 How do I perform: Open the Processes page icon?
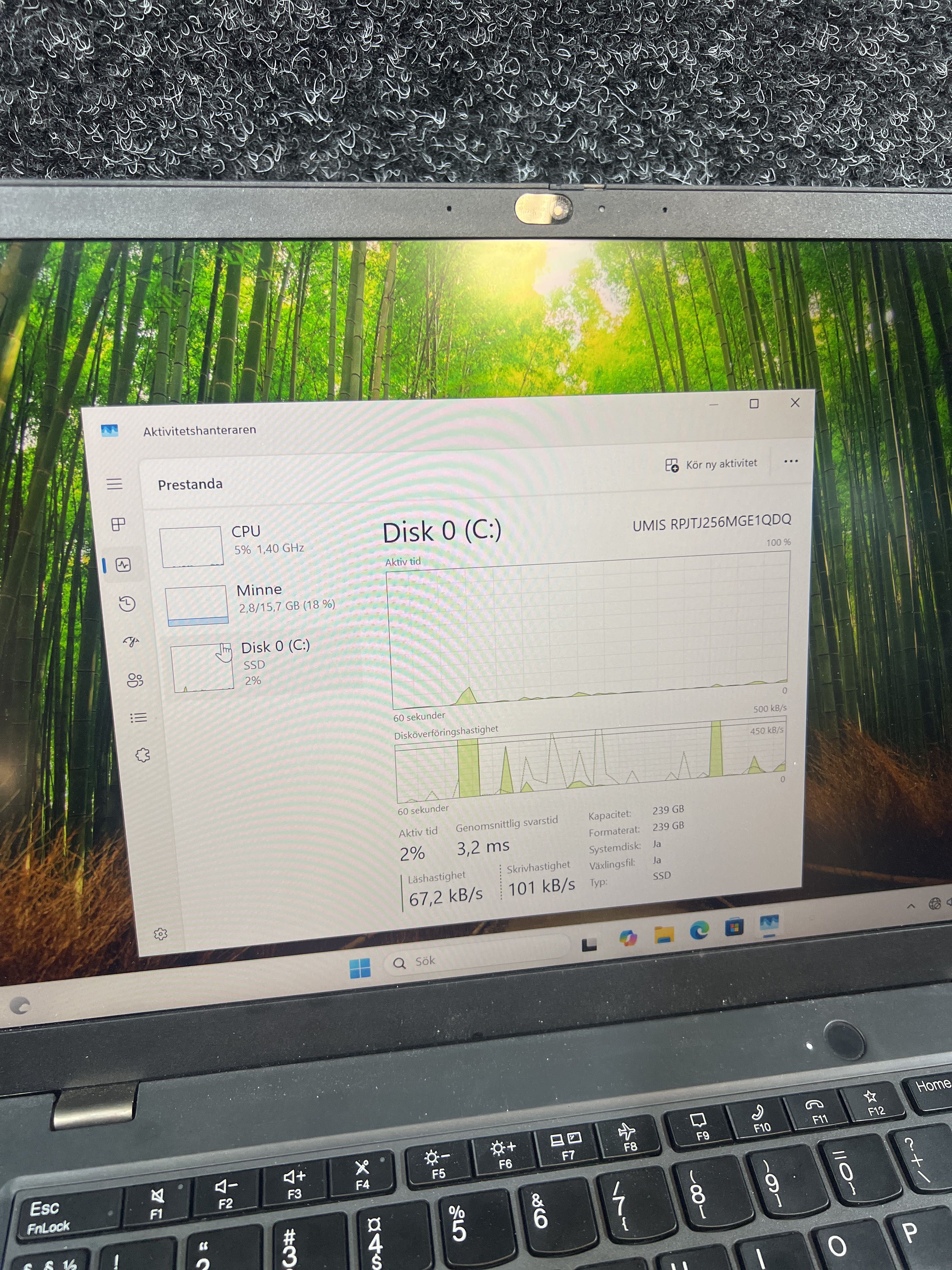(x=118, y=524)
